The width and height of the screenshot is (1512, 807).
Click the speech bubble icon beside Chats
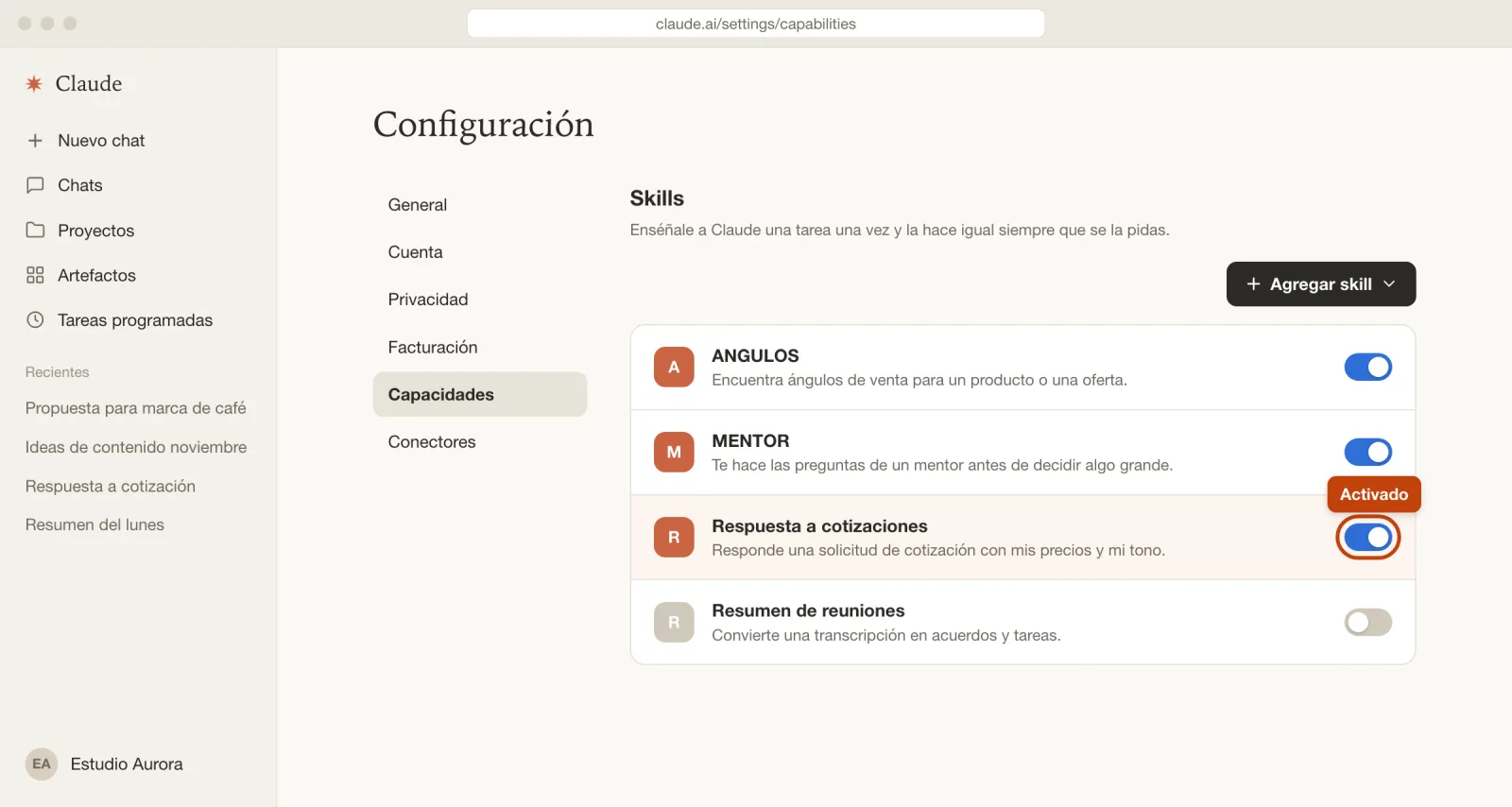tap(35, 185)
